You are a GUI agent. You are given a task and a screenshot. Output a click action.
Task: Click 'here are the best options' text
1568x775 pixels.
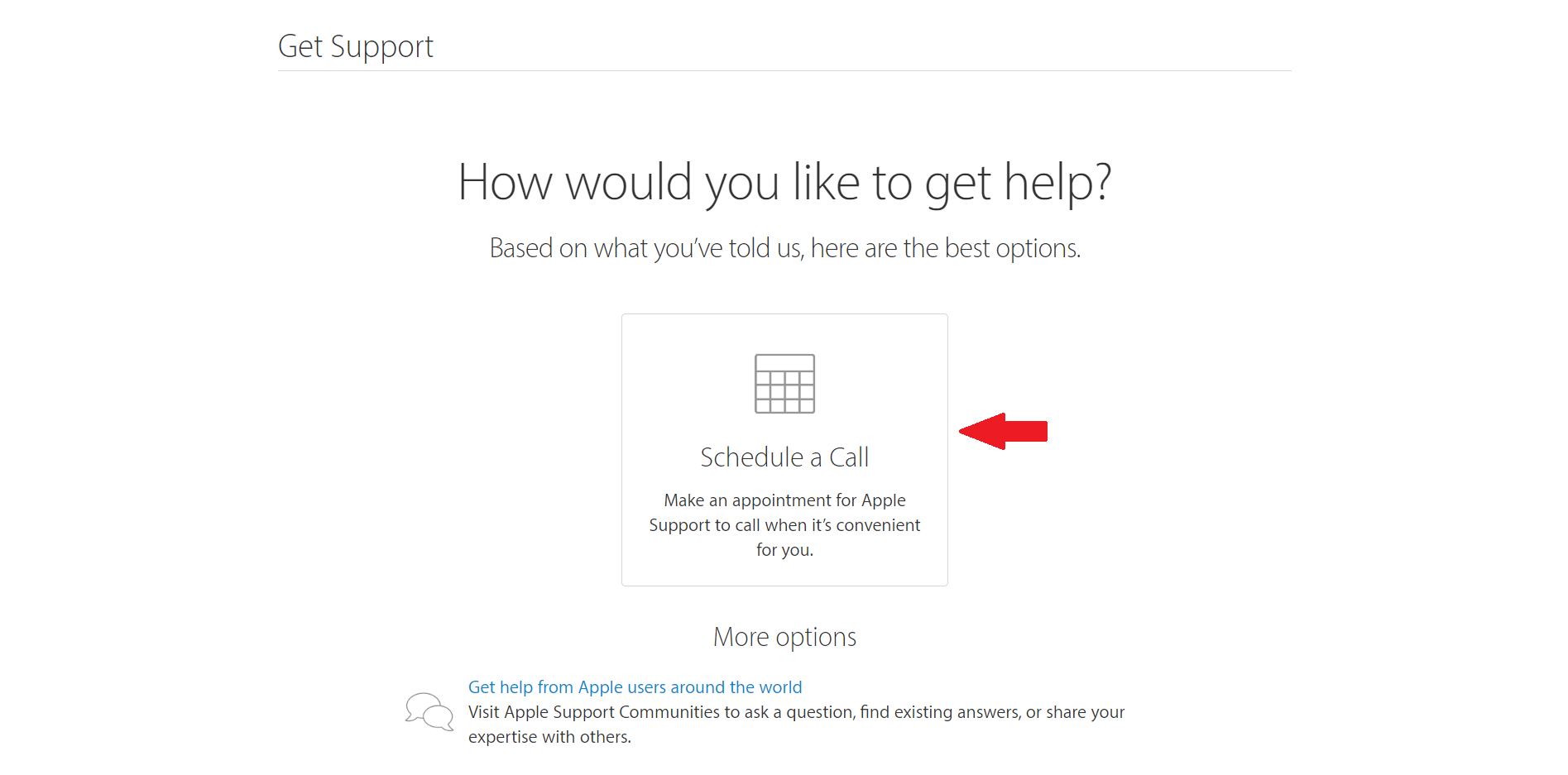(x=946, y=248)
